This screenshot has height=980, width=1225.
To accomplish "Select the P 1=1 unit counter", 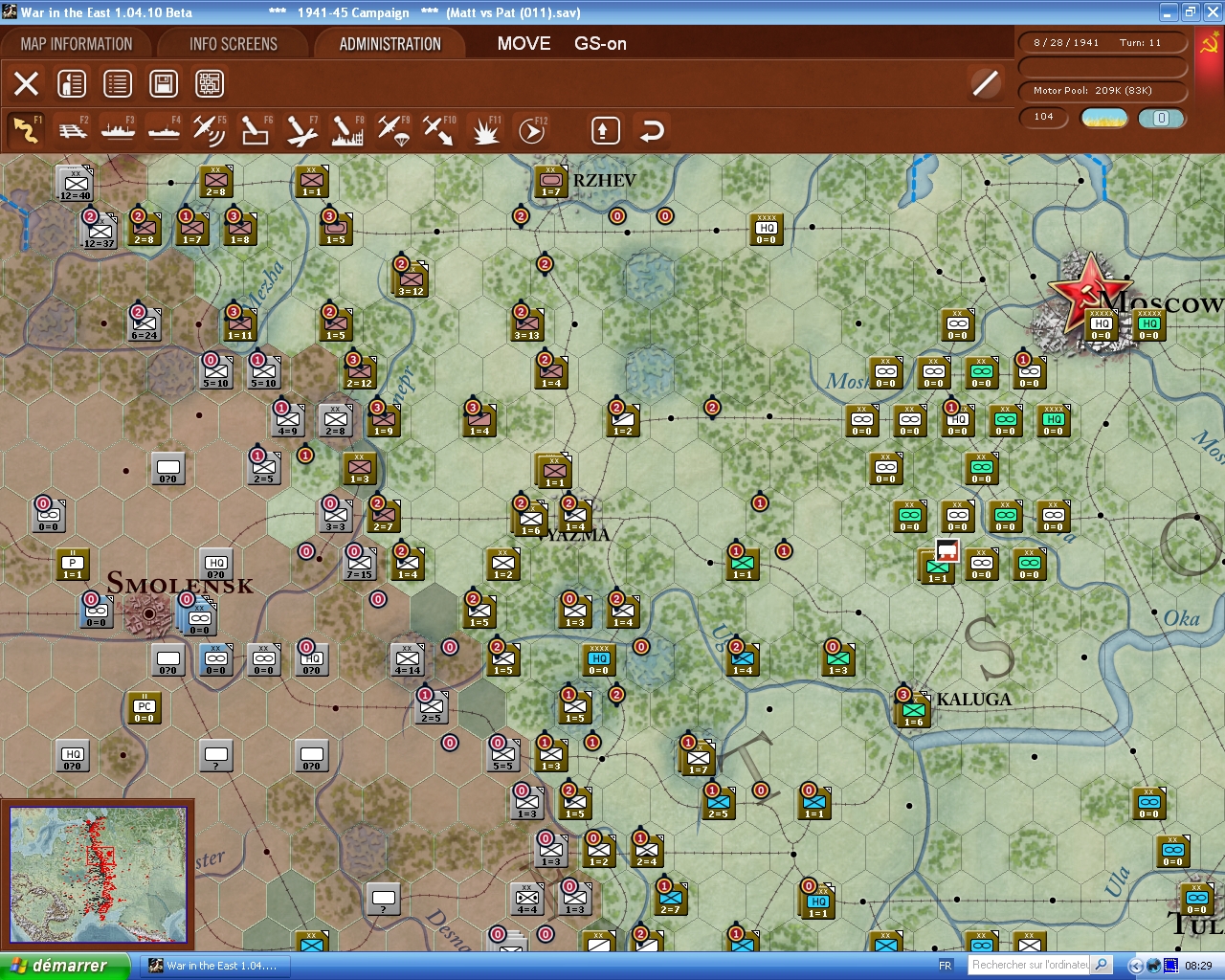I will (x=73, y=564).
